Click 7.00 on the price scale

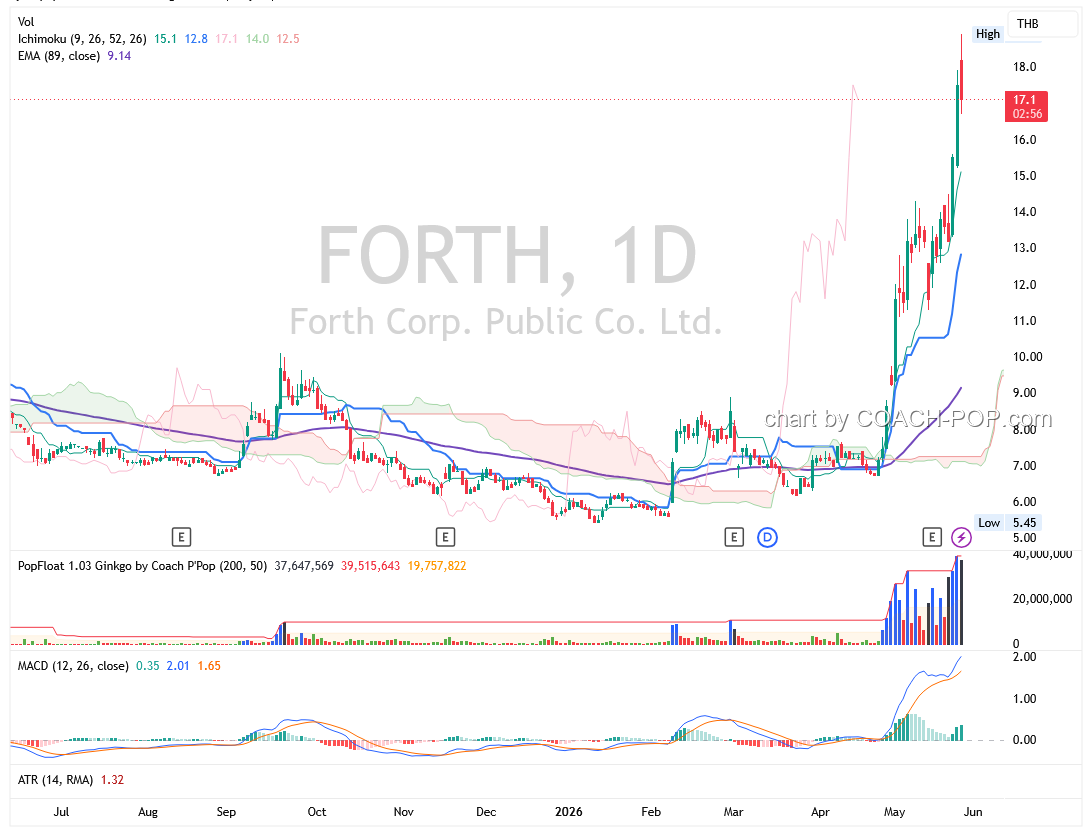pos(1024,465)
